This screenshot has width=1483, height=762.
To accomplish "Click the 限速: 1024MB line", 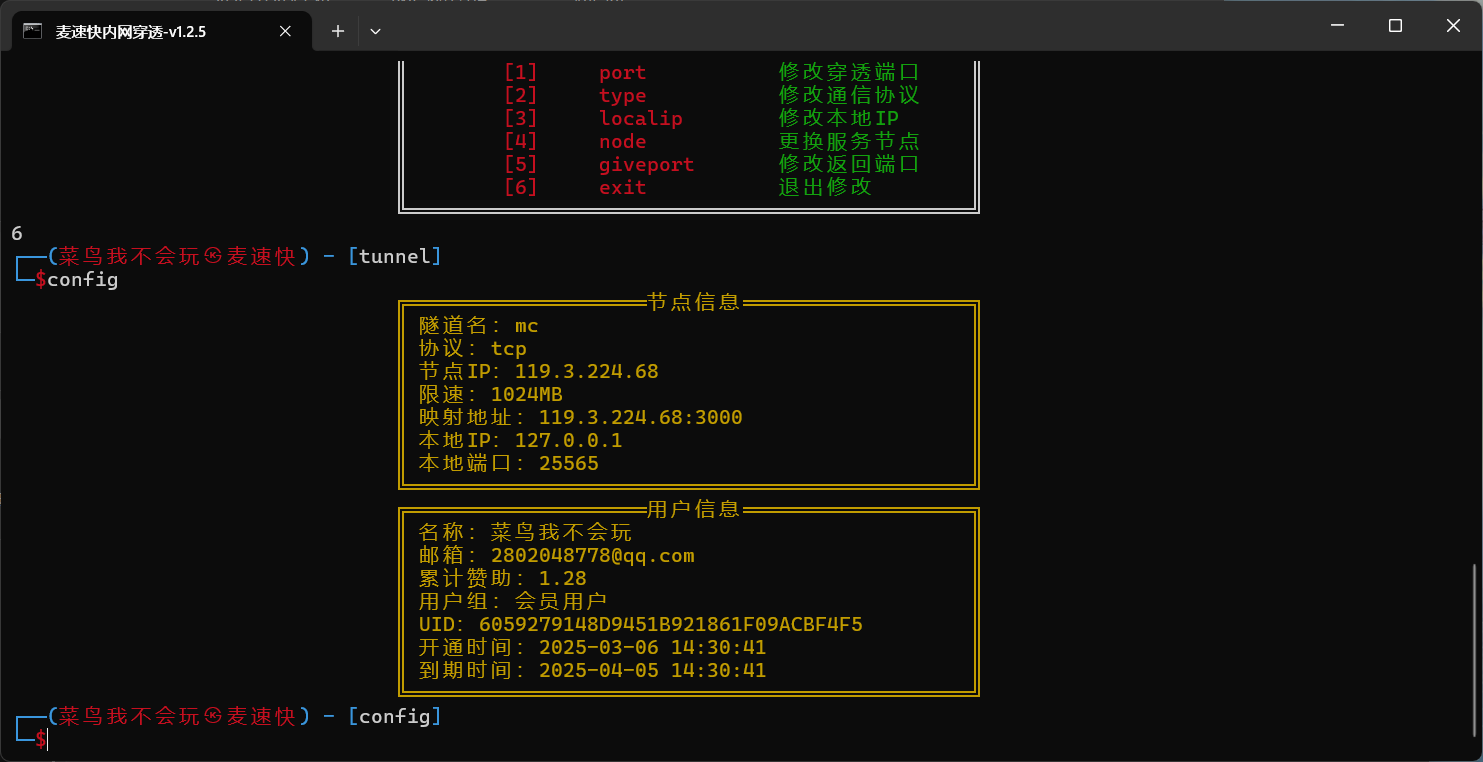I will point(490,395).
